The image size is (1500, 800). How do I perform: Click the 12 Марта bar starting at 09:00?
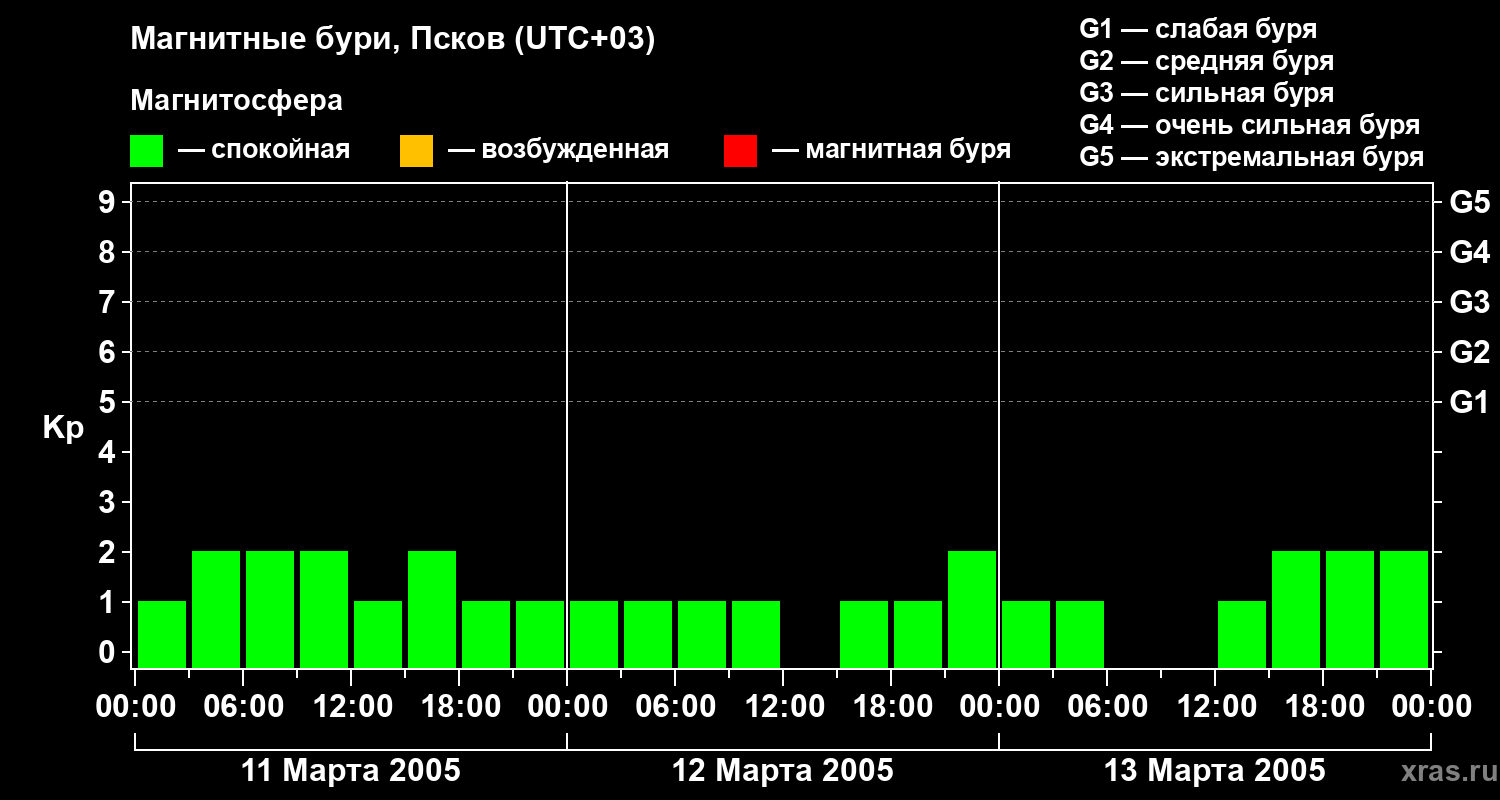click(756, 634)
